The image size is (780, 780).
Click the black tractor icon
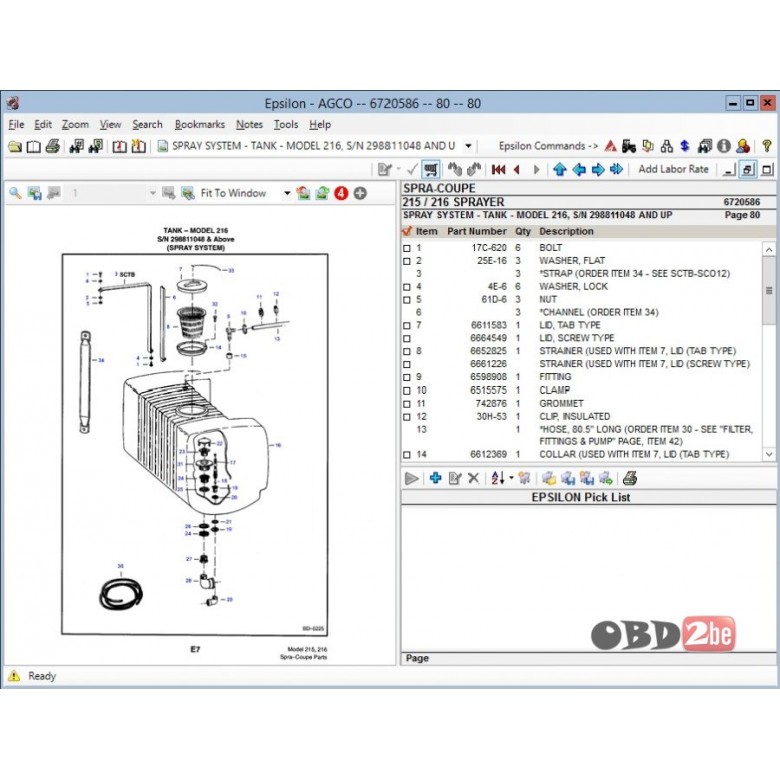629,146
